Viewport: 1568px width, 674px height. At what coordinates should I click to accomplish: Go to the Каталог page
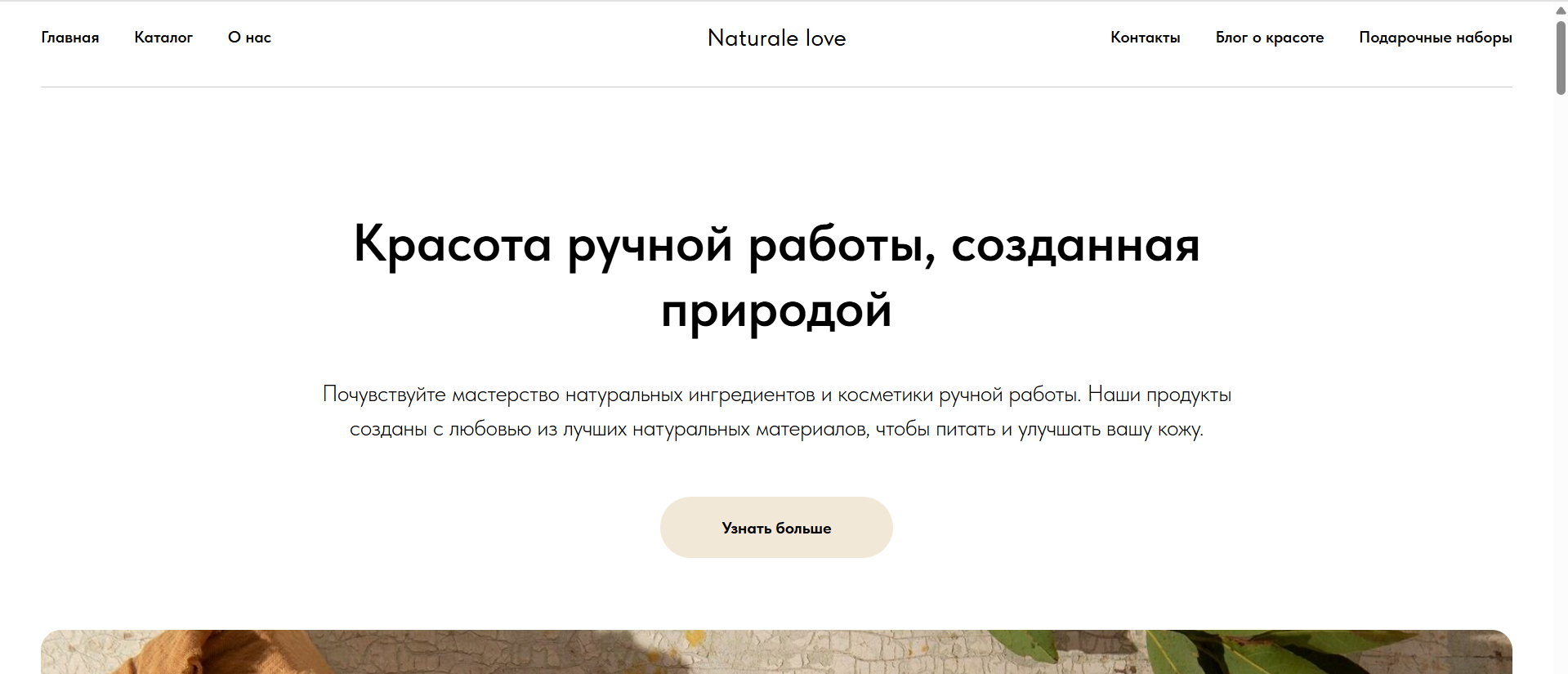163,38
